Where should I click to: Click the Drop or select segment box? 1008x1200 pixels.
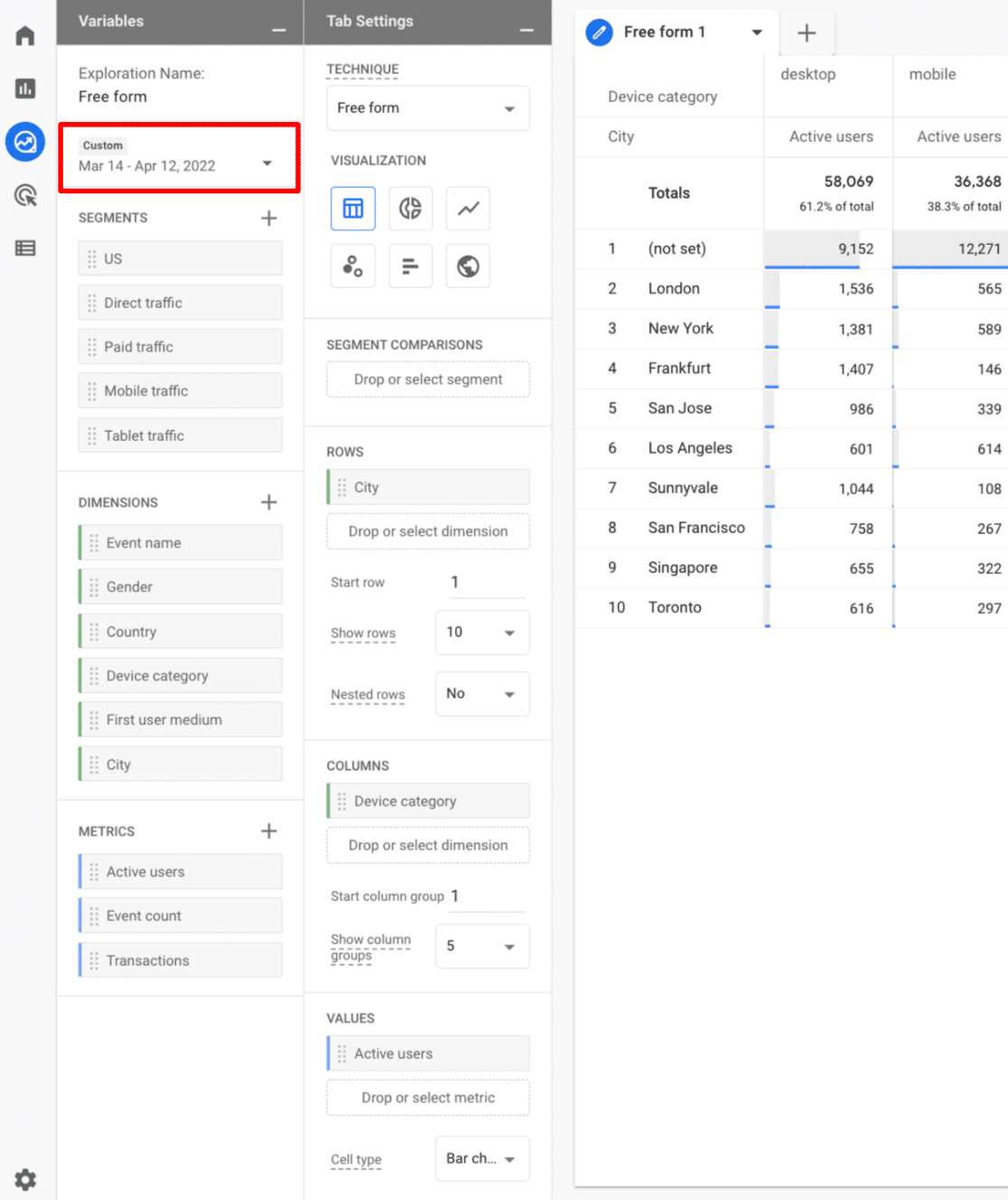coord(428,380)
